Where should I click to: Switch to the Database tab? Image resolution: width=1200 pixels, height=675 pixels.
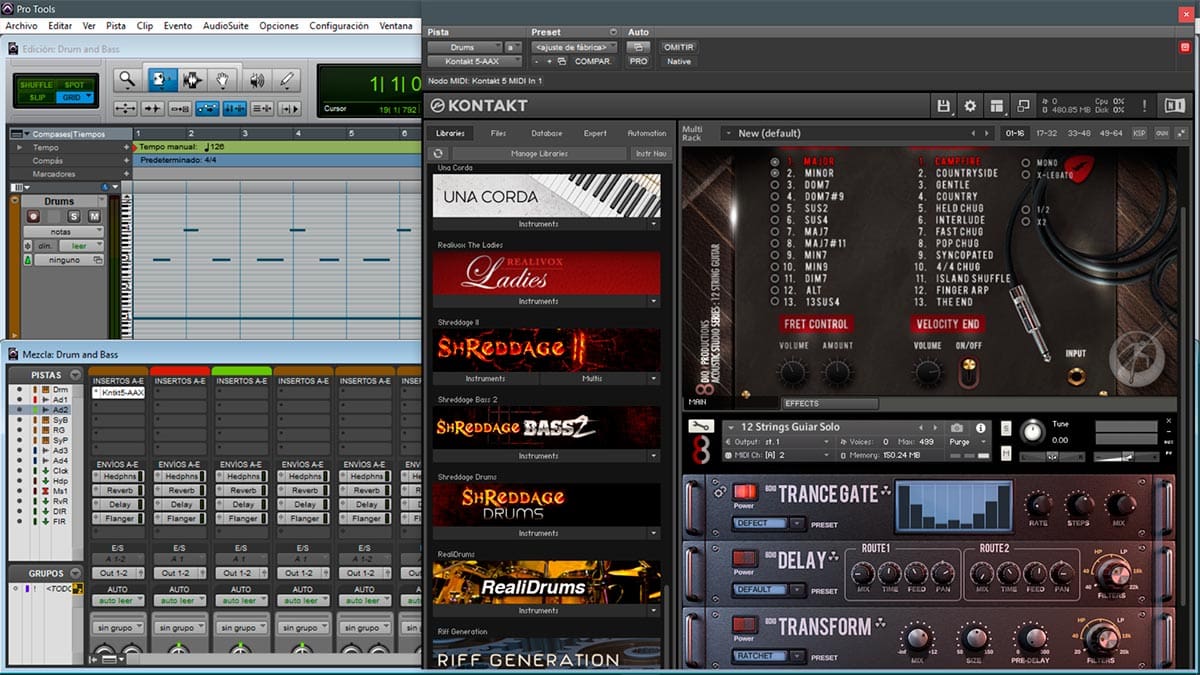point(546,133)
